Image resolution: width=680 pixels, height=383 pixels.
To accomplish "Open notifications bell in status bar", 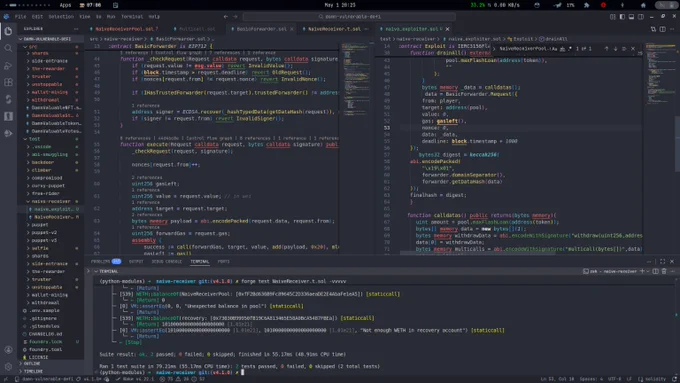I will pyautogui.click(x=674, y=379).
